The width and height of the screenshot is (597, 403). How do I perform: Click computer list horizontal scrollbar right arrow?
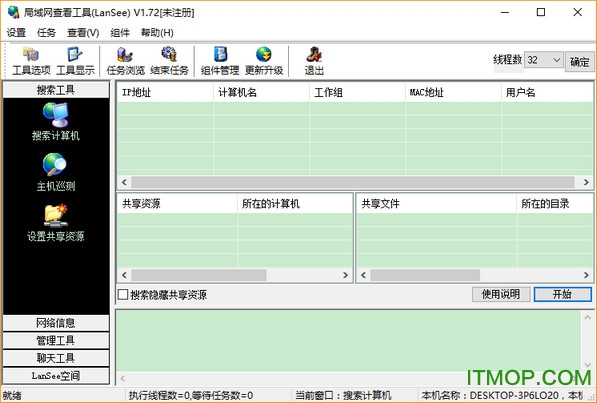586,182
